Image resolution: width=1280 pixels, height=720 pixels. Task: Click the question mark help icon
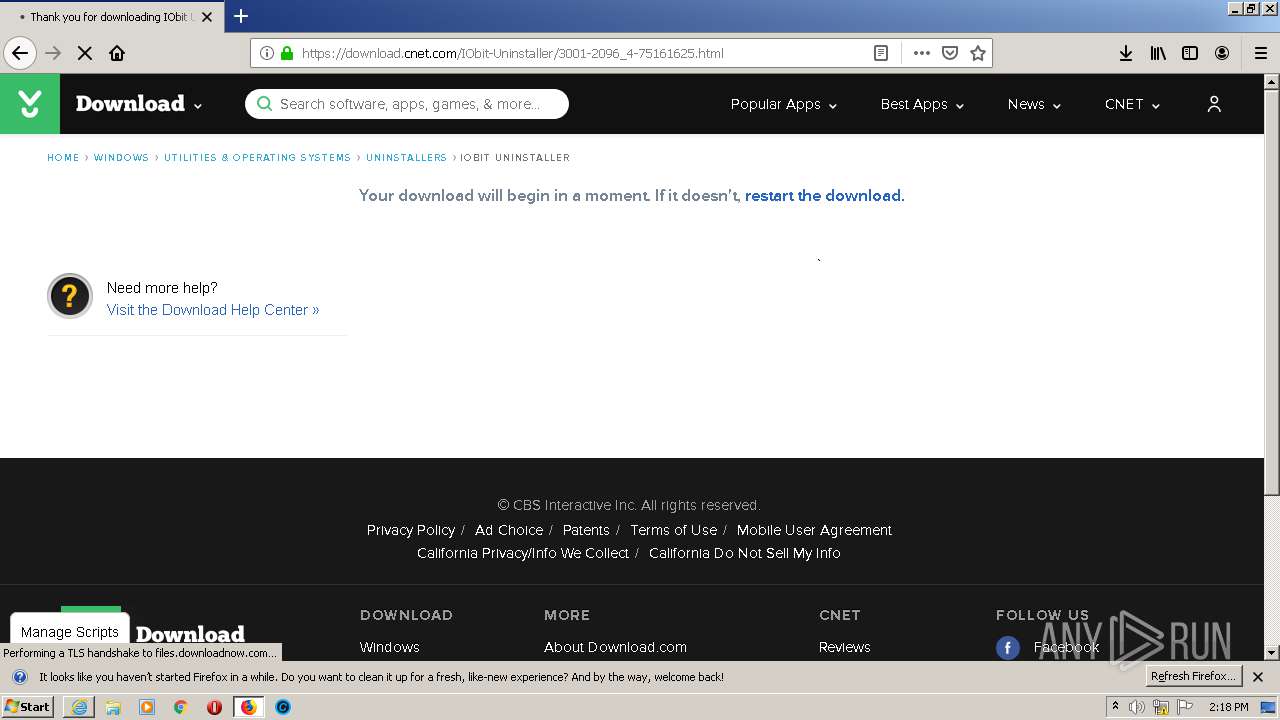click(70, 296)
